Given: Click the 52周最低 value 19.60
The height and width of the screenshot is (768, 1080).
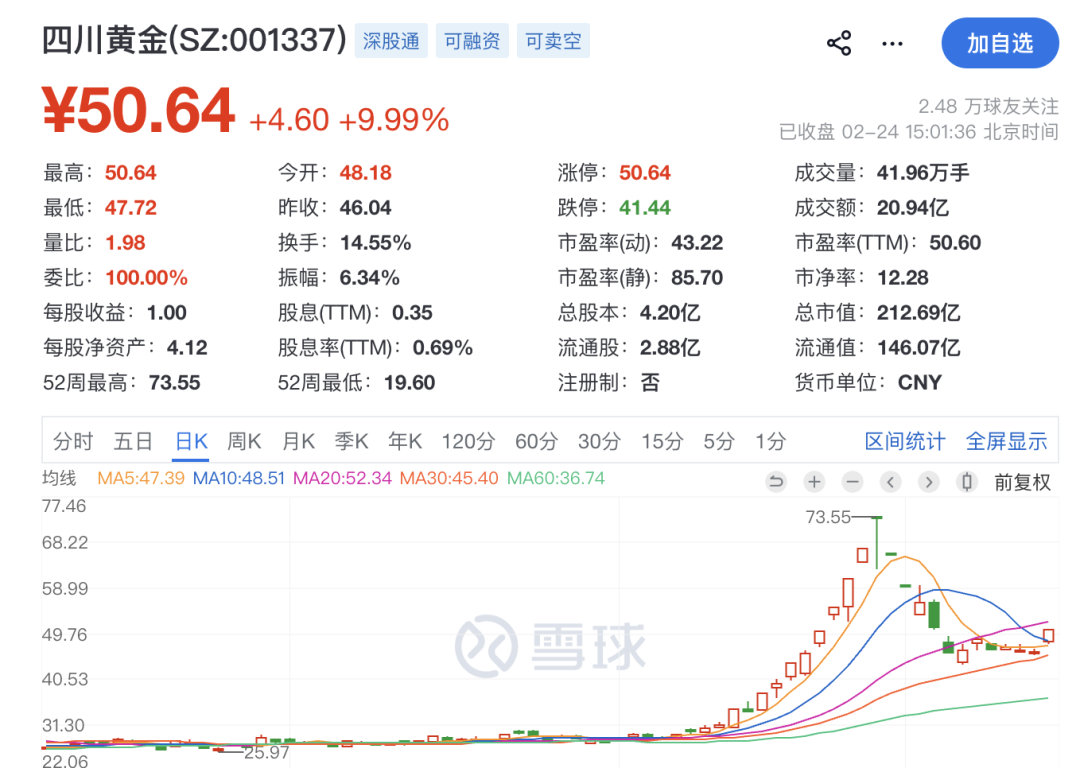Looking at the screenshot, I should 409,382.
